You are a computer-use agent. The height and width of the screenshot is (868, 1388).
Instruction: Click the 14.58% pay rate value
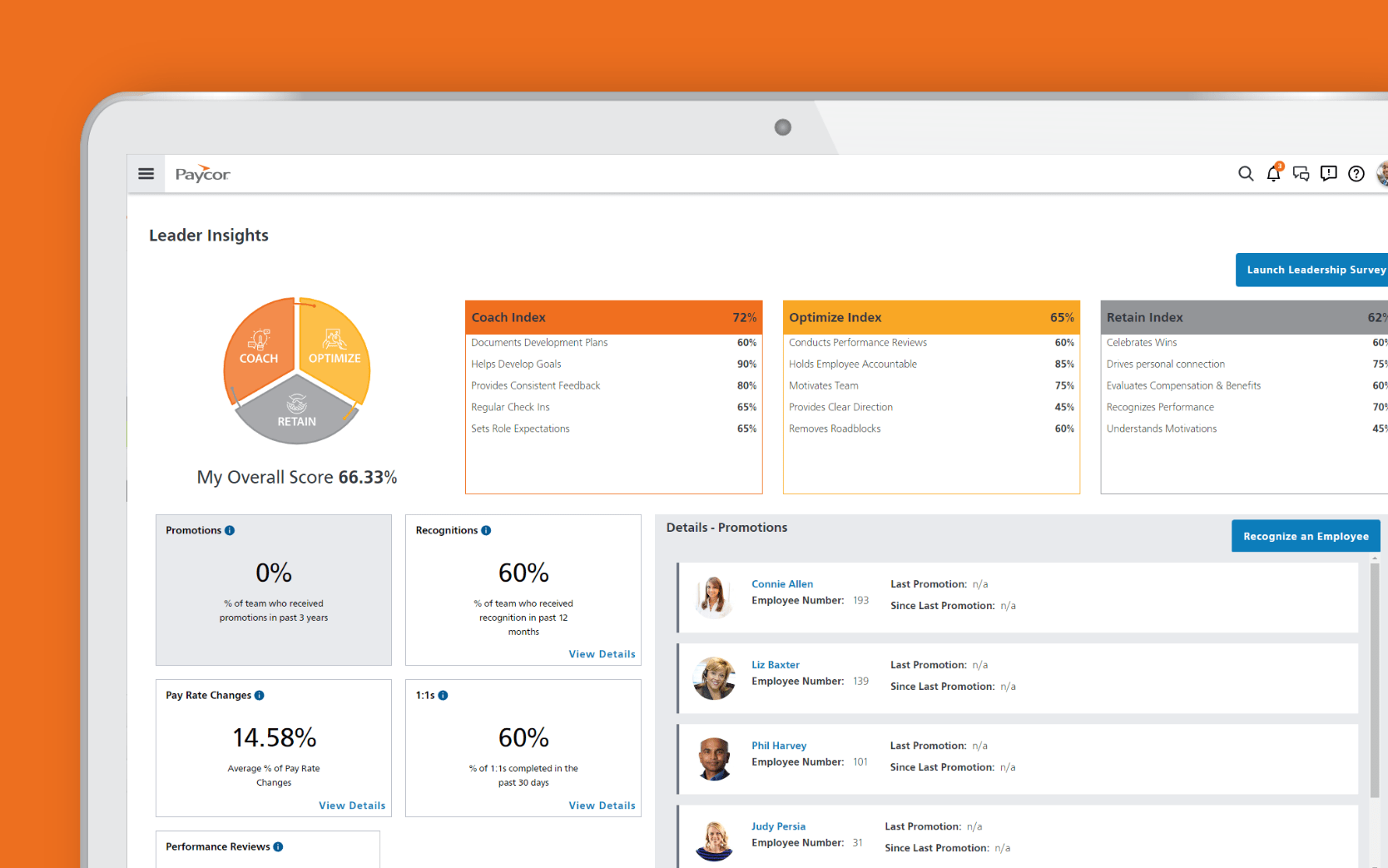point(274,738)
